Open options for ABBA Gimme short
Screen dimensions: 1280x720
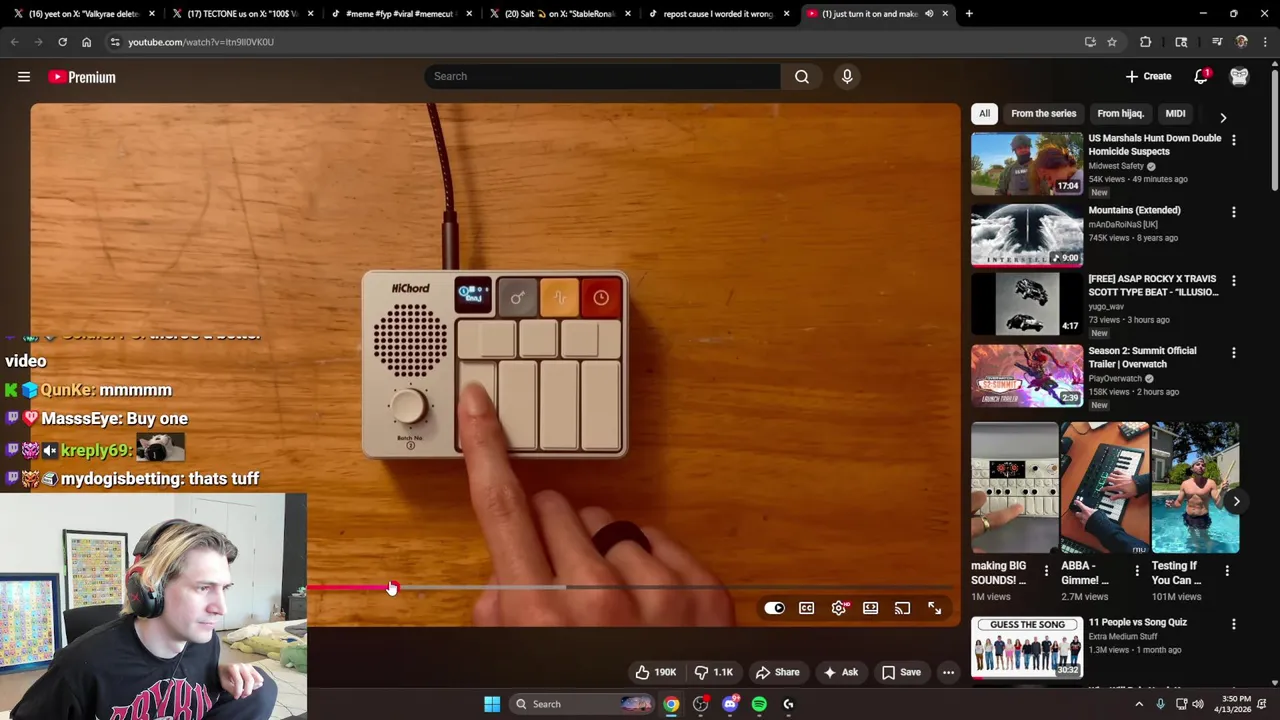point(1136,570)
